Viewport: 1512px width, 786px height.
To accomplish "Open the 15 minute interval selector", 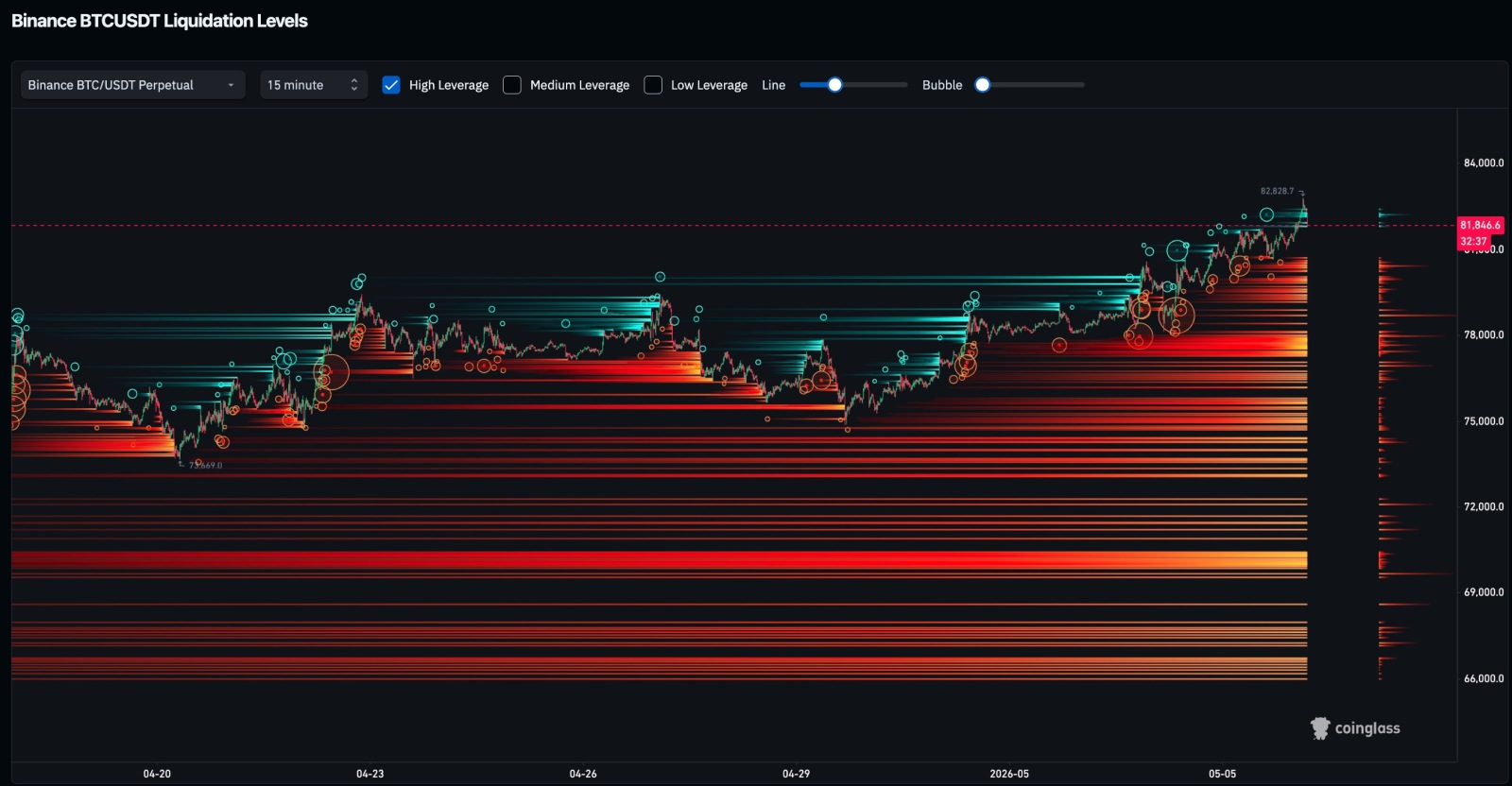I will pyautogui.click(x=313, y=85).
